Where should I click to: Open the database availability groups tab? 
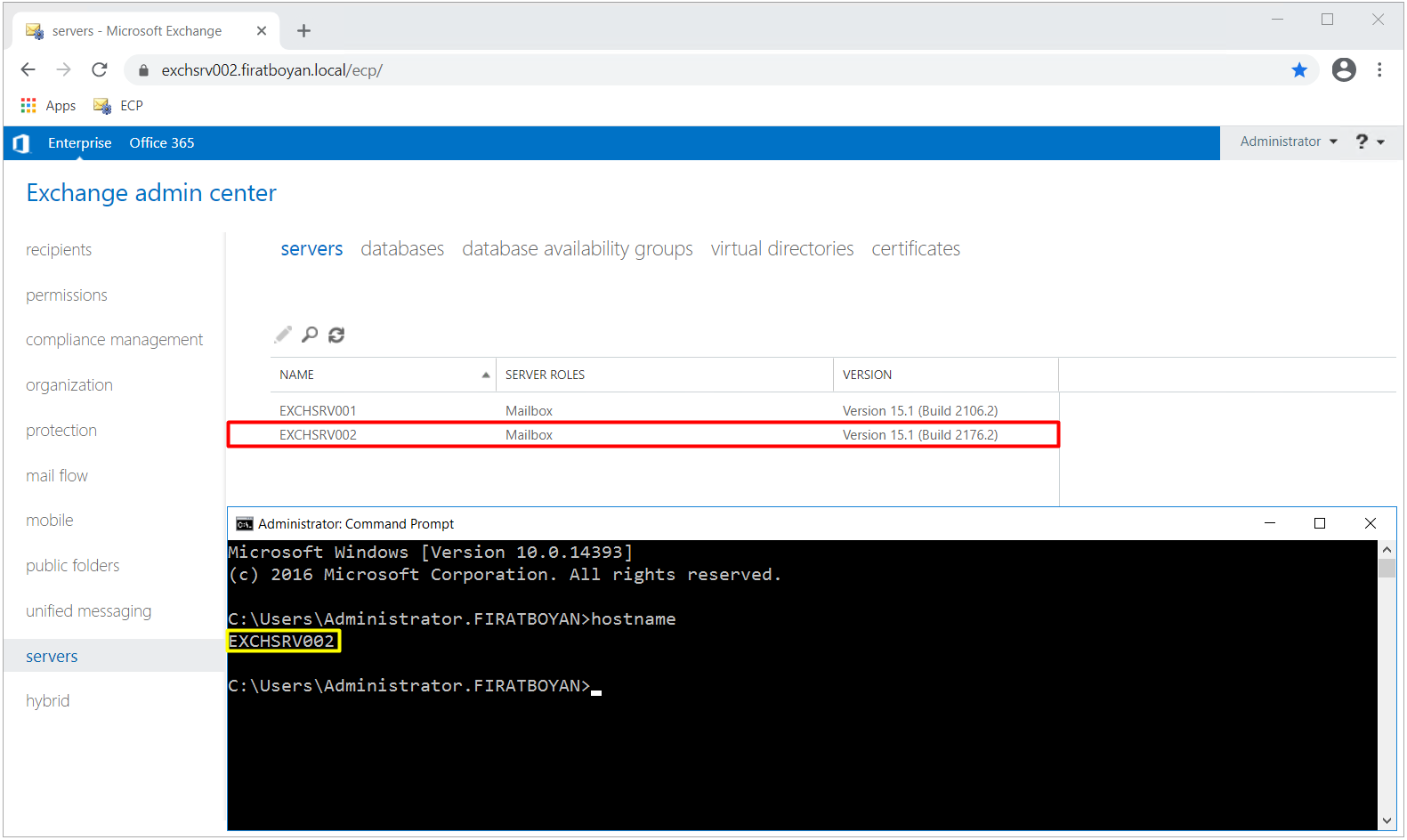click(578, 249)
